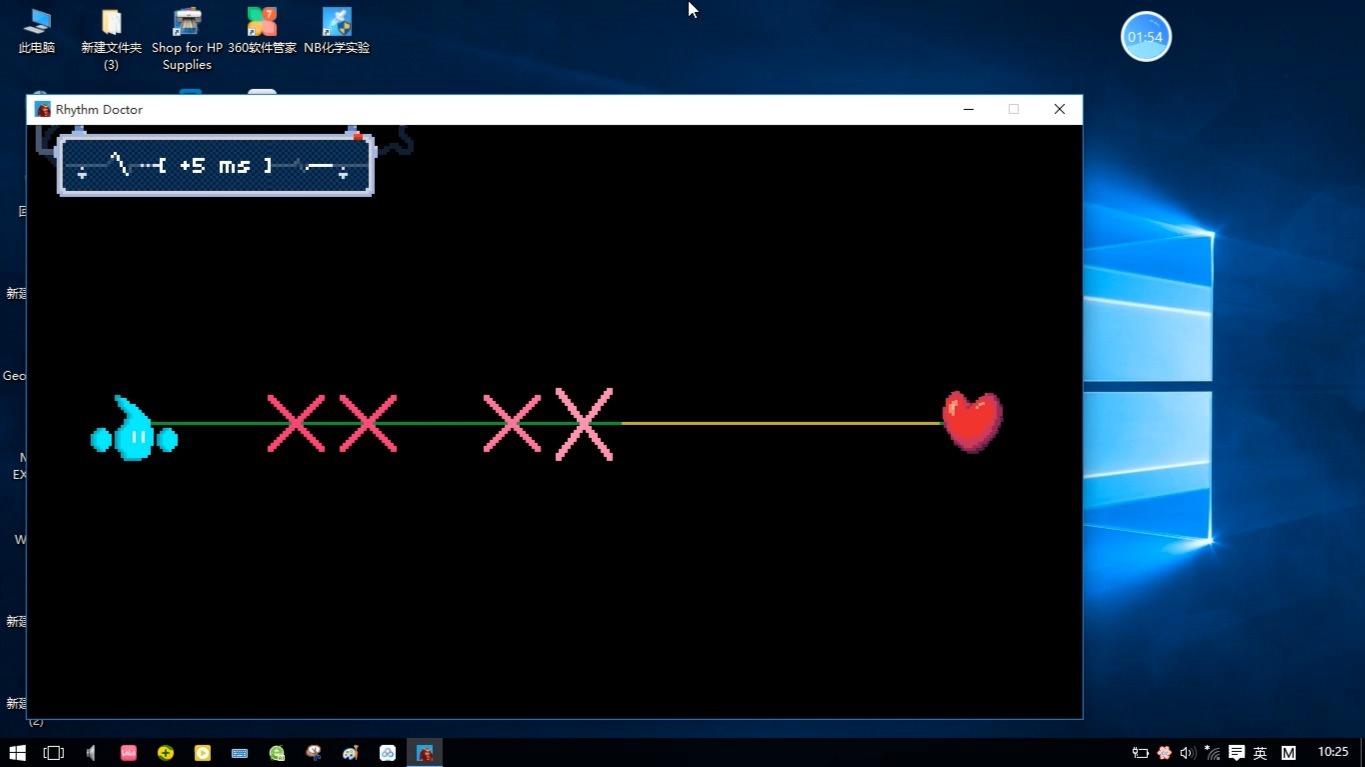Open the Wi-Fi network tray icon
This screenshot has height=767, width=1365.
coord(1212,753)
